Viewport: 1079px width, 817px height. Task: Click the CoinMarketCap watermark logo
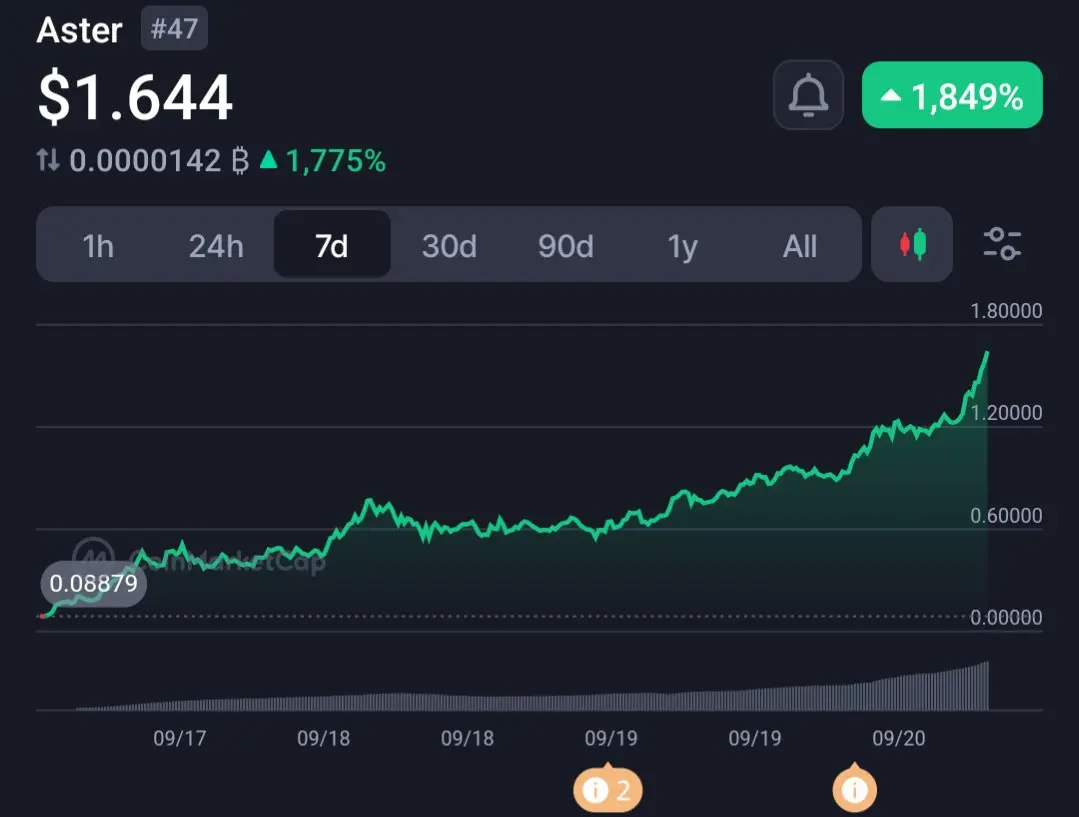[94, 556]
